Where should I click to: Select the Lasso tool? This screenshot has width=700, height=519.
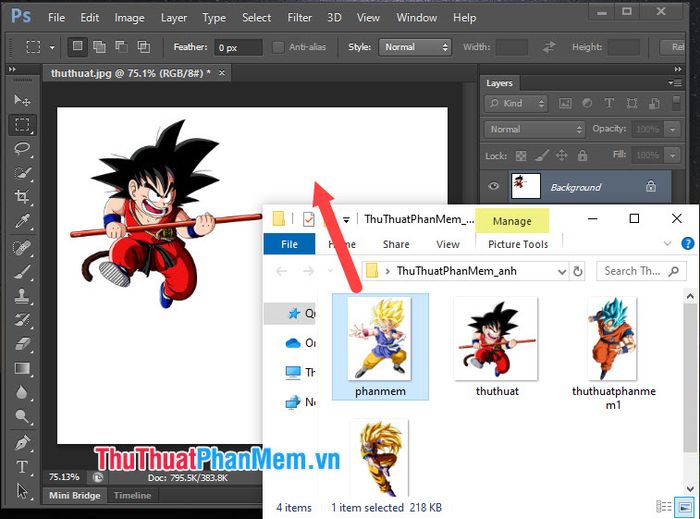pos(22,149)
